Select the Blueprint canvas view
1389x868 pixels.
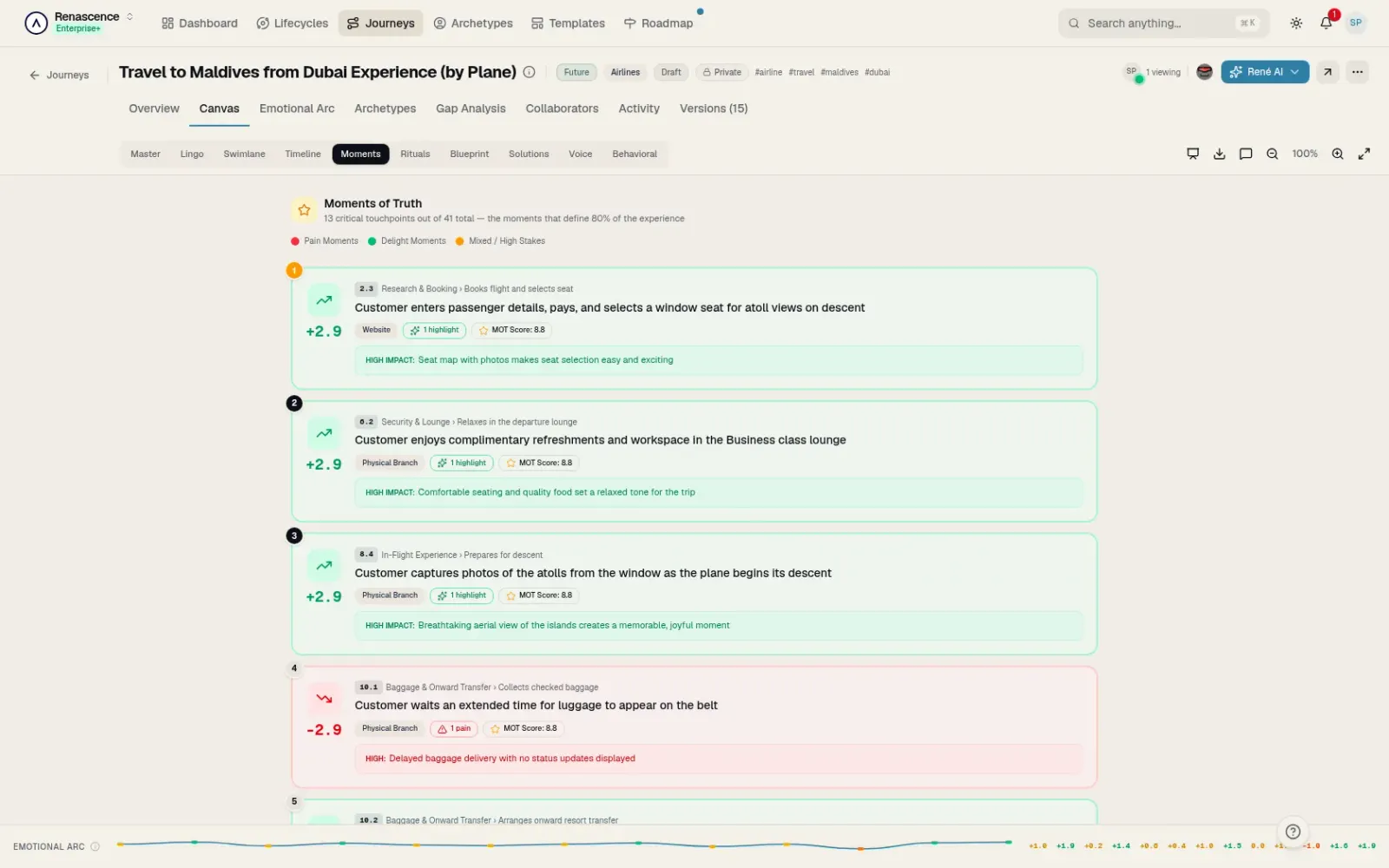469,154
